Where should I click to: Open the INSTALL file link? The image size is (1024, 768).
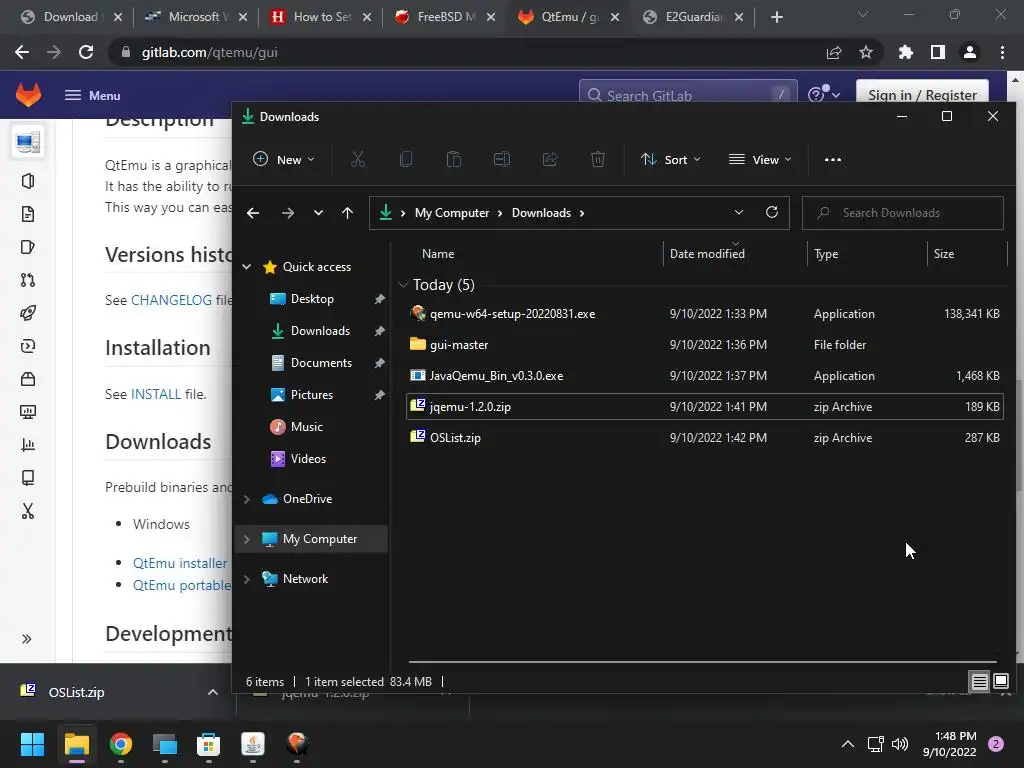tap(156, 394)
